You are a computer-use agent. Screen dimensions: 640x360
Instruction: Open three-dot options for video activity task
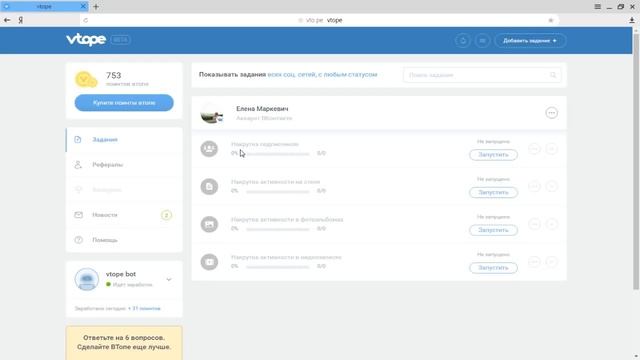tap(534, 262)
